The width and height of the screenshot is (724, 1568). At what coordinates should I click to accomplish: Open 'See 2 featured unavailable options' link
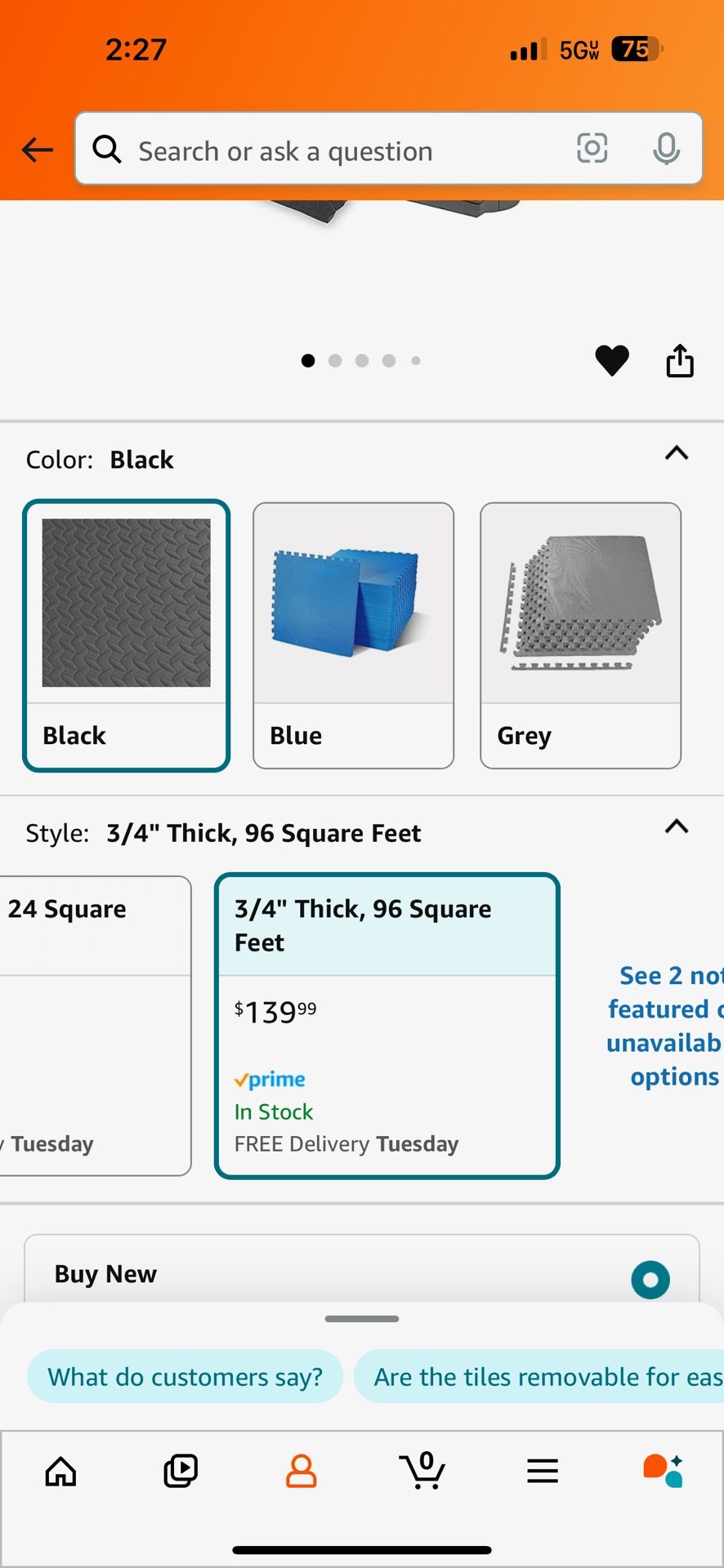click(x=665, y=1026)
